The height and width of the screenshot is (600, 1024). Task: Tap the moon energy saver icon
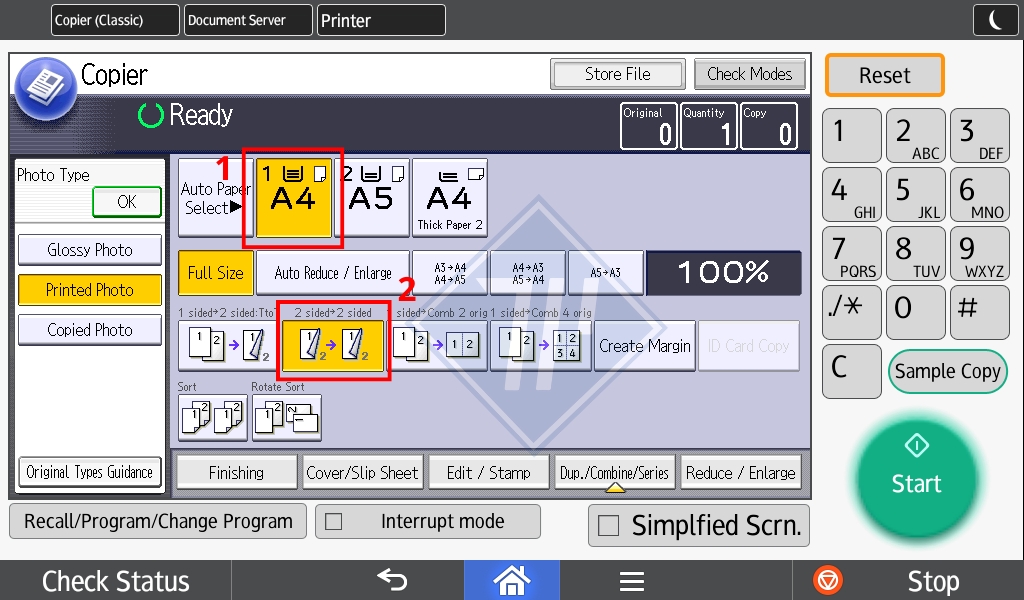(996, 20)
